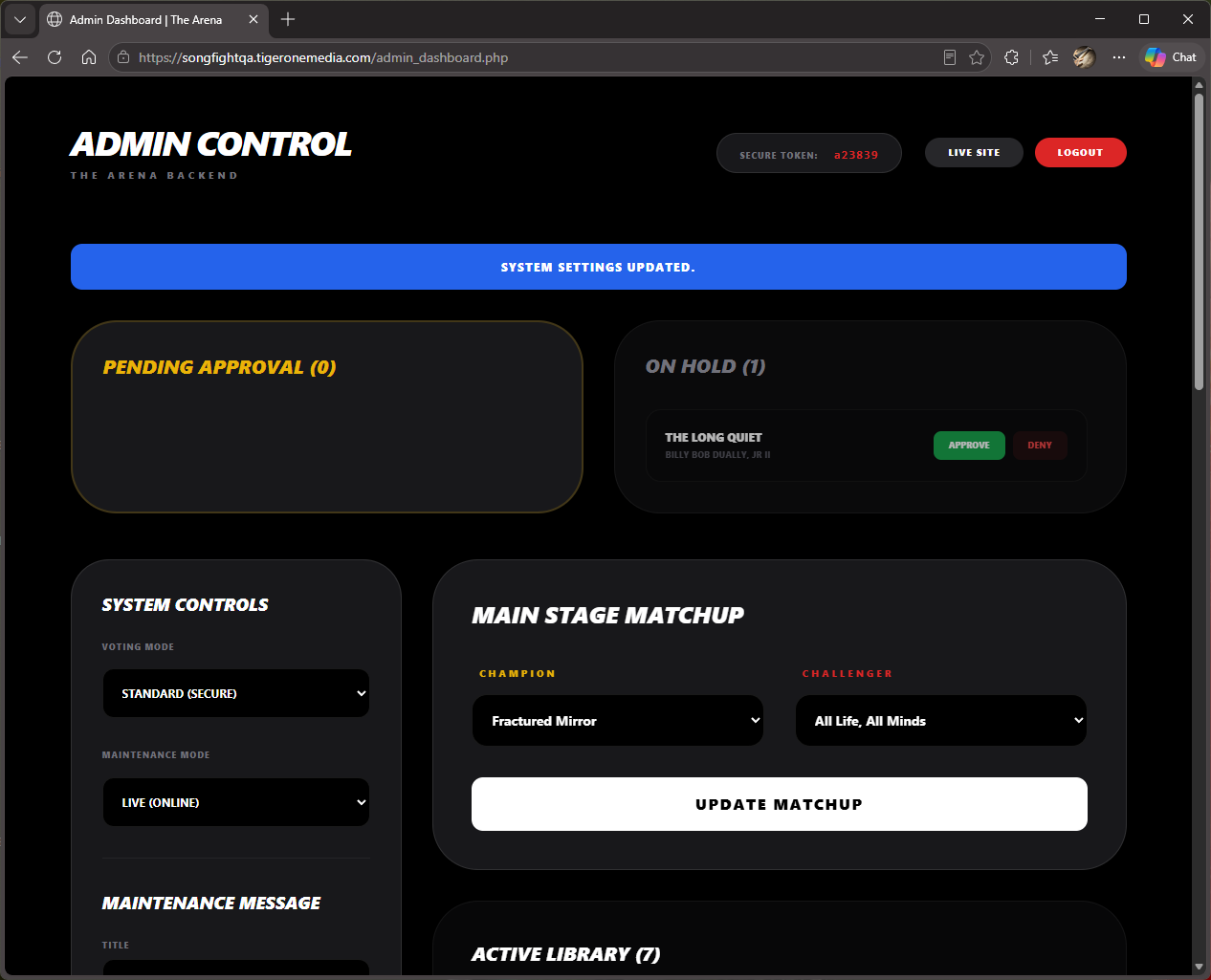
Task: Click Update Matchup button
Action: [780, 804]
